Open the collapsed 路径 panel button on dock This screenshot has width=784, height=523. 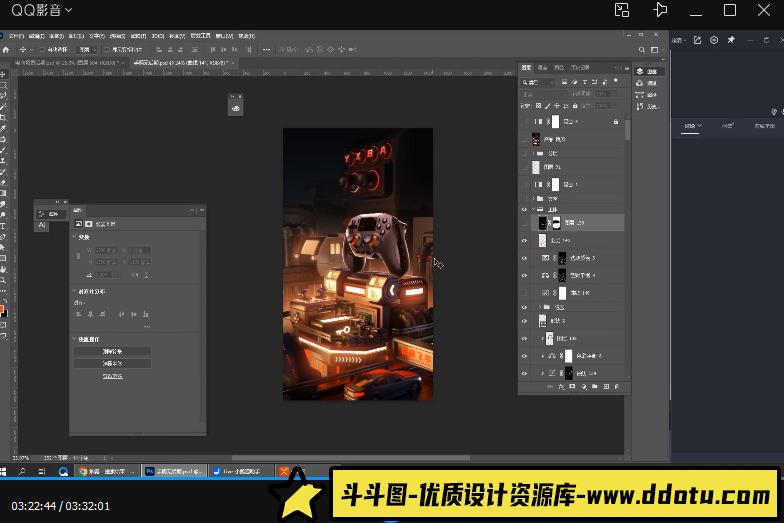click(x=647, y=94)
